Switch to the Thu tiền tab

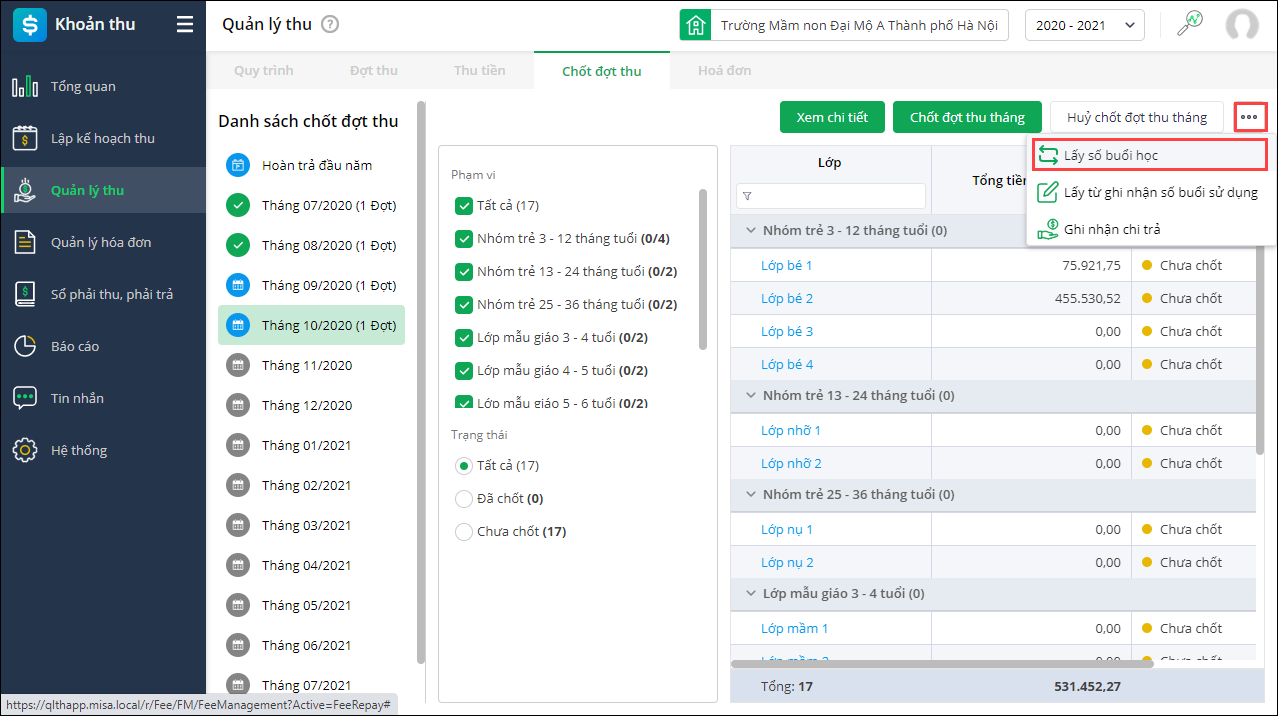[x=479, y=71]
